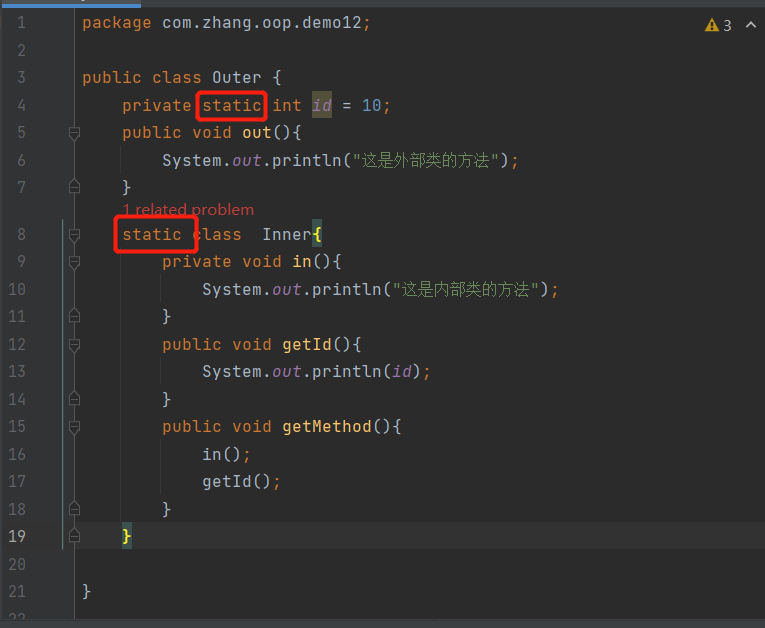Viewport: 765px width, 628px height.
Task: Click line number 13 in the gutter
Action: (17, 372)
